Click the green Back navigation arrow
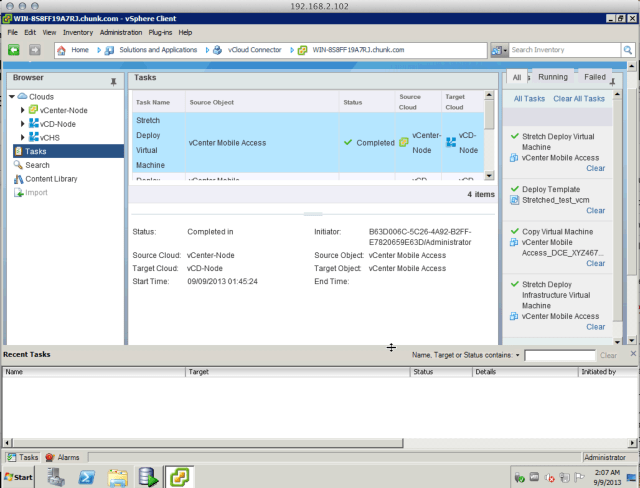 14,50
